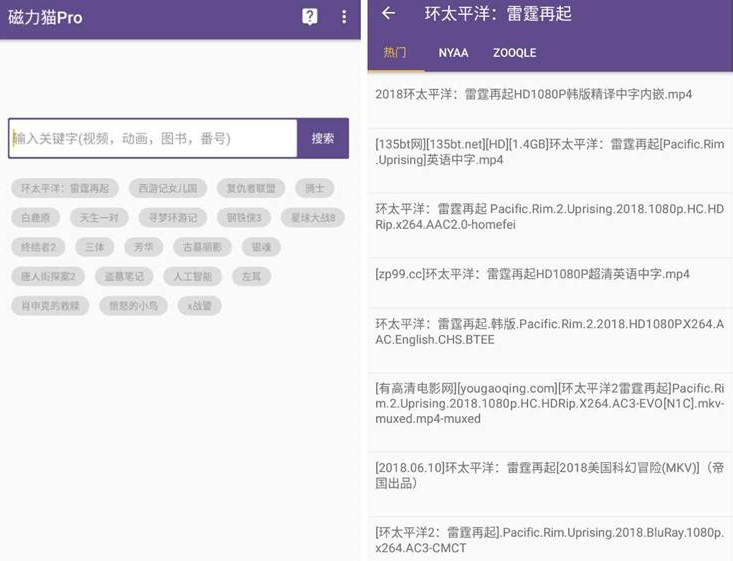The width and height of the screenshot is (733, 561).
Task: Tap the x战警 keyword chip
Action: [200, 306]
